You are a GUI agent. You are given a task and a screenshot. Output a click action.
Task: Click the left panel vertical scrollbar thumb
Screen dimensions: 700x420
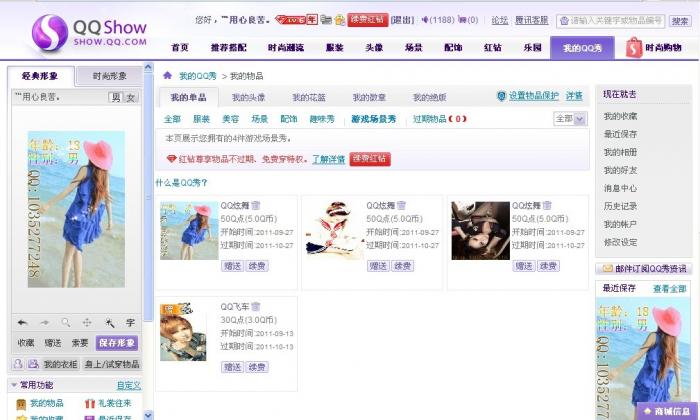148,196
